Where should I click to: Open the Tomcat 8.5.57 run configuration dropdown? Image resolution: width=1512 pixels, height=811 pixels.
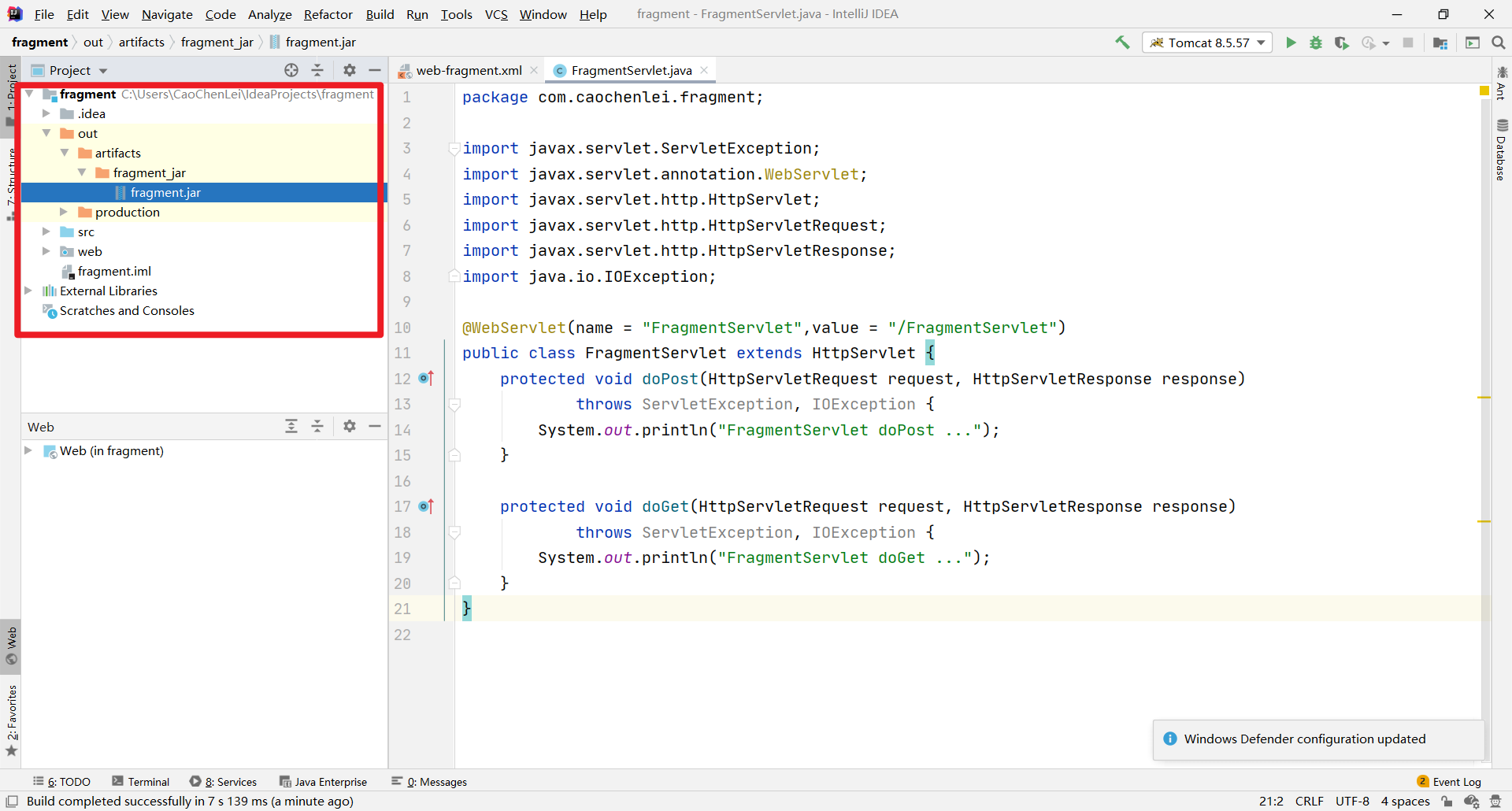tap(1208, 43)
